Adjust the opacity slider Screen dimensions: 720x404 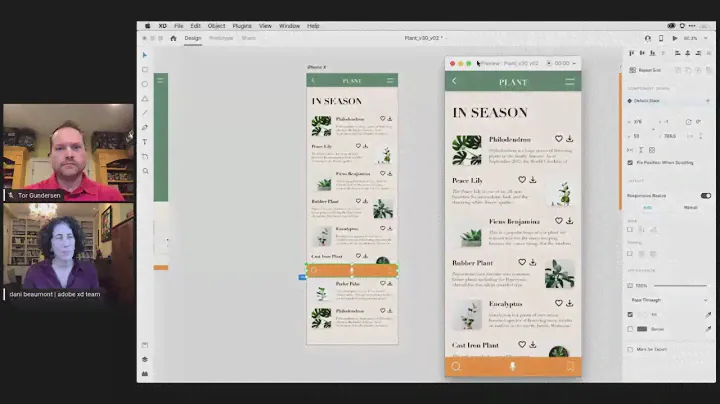pos(680,285)
